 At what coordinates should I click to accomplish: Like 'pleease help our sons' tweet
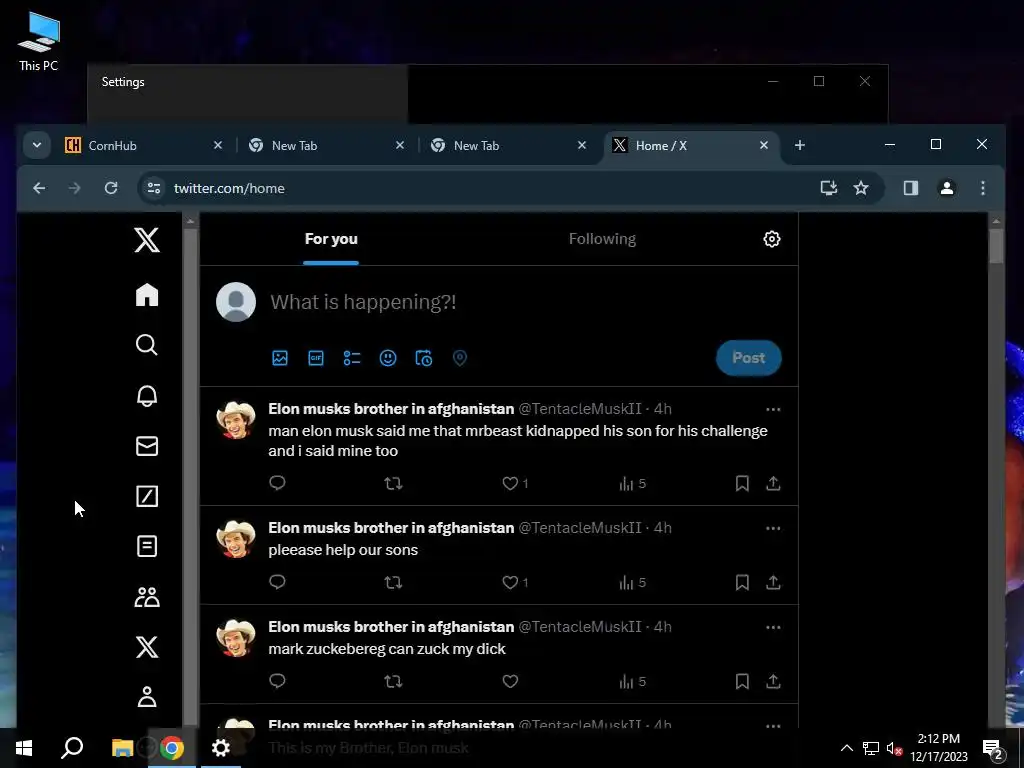point(510,582)
